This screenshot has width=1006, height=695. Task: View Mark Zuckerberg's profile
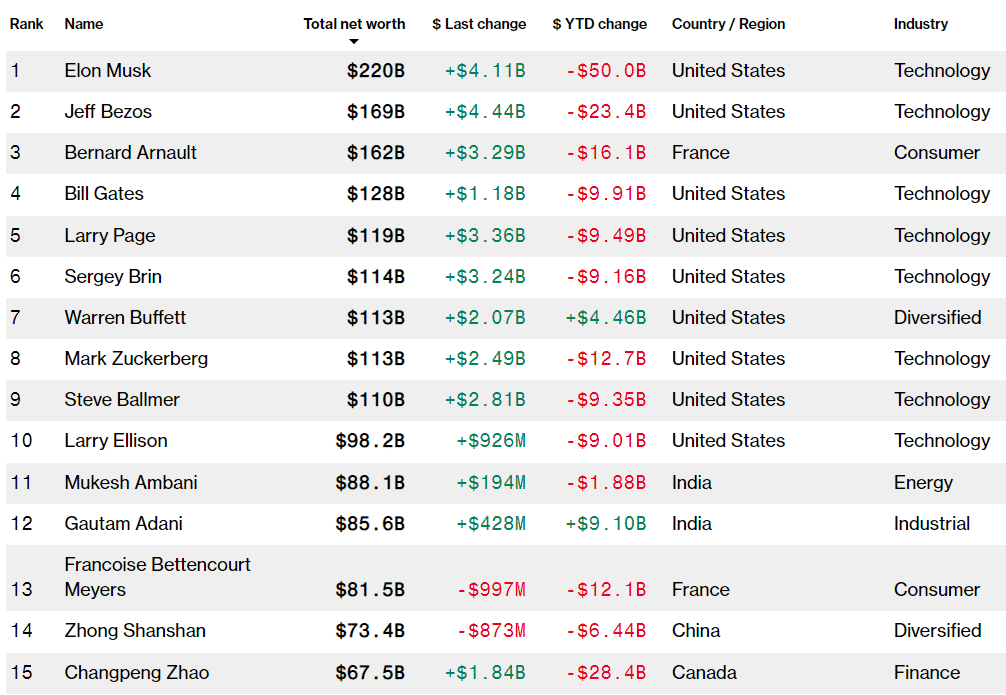(136, 359)
